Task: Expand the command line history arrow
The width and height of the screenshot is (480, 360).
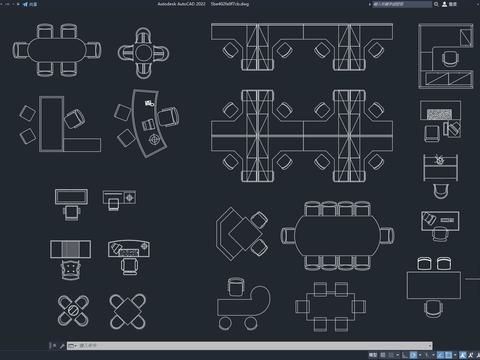Action: click(x=430, y=346)
